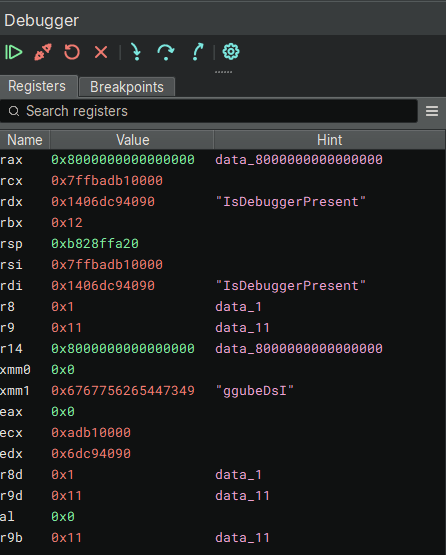Click the toolbar overflow dots handle
This screenshot has height=555, width=446.
tap(223, 72)
